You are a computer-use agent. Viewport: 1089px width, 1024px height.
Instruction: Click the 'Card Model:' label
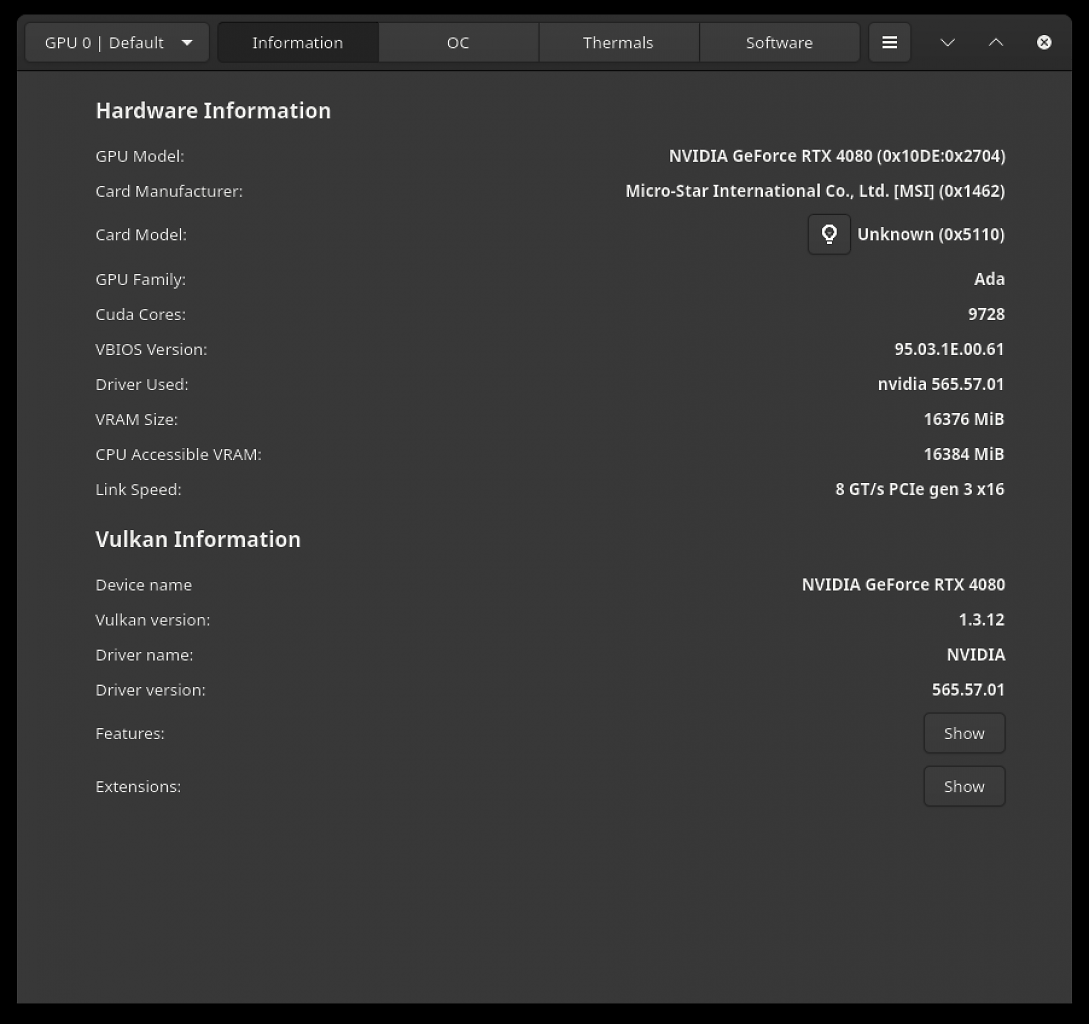pyautogui.click(x=141, y=235)
